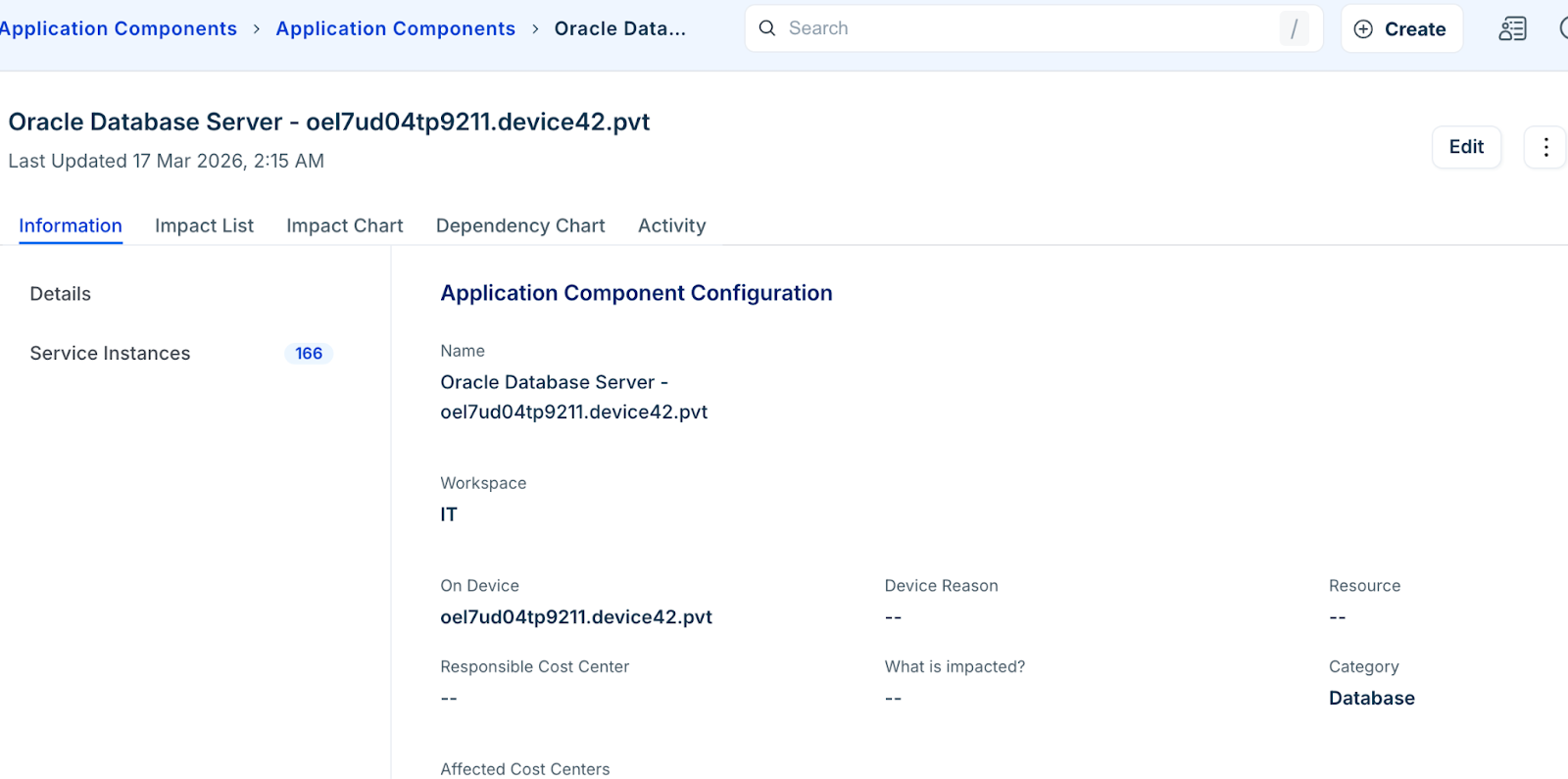Click the What is impacted? label

tap(955, 667)
